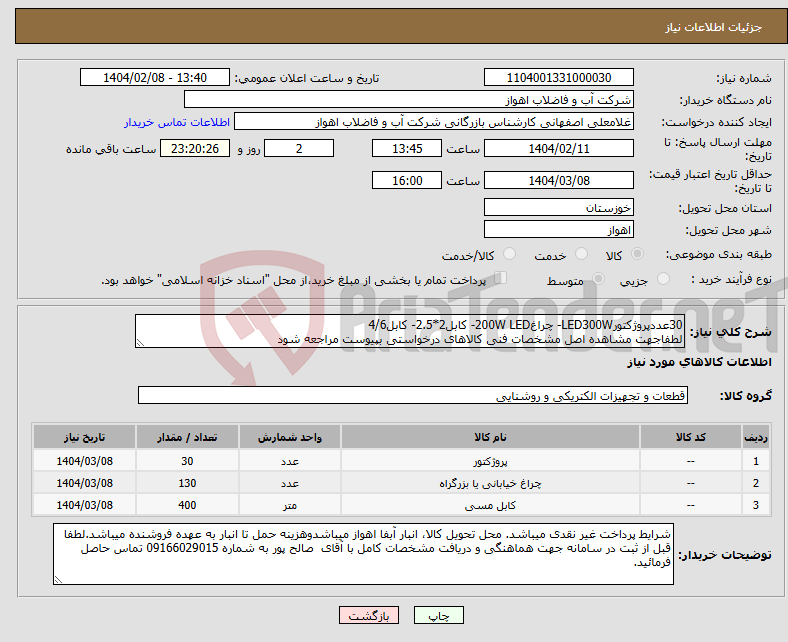The width and height of the screenshot is (788, 642).
Task: Click the کابل مسی row in goods table
Action: tap(401, 505)
